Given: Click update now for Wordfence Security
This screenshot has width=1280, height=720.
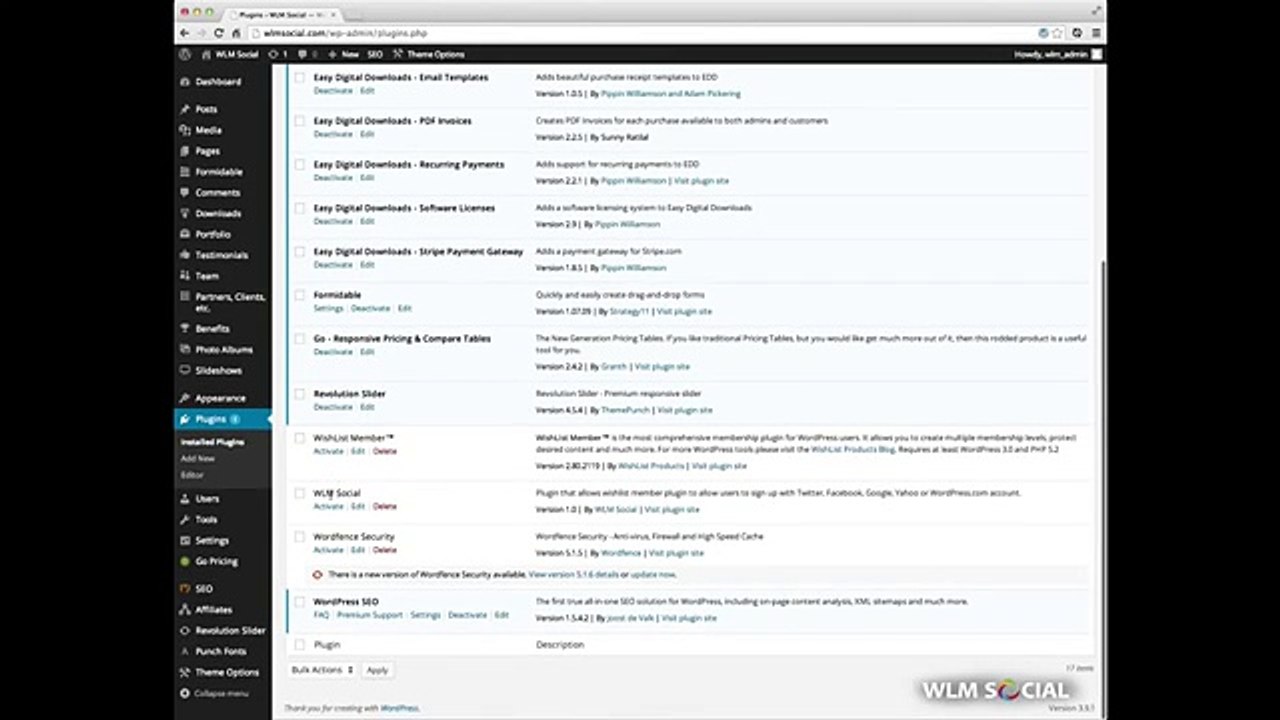Looking at the screenshot, I should (x=653, y=575).
